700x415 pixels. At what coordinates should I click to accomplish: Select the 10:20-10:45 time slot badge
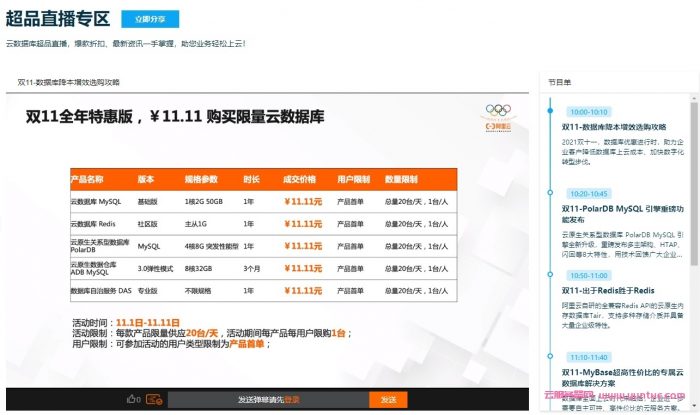pos(588,193)
